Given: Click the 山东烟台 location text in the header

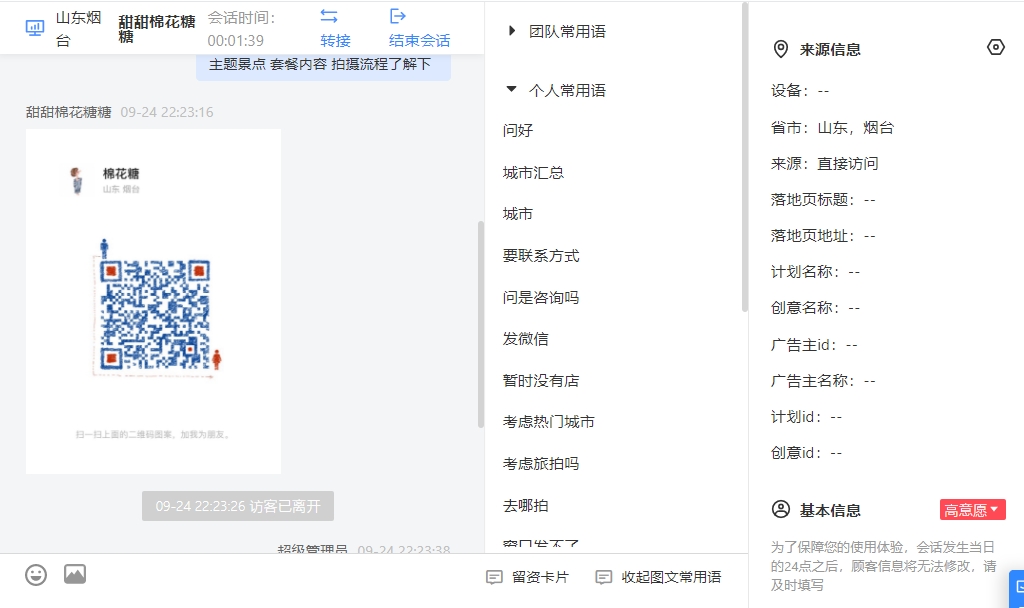Looking at the screenshot, I should tap(79, 29).
